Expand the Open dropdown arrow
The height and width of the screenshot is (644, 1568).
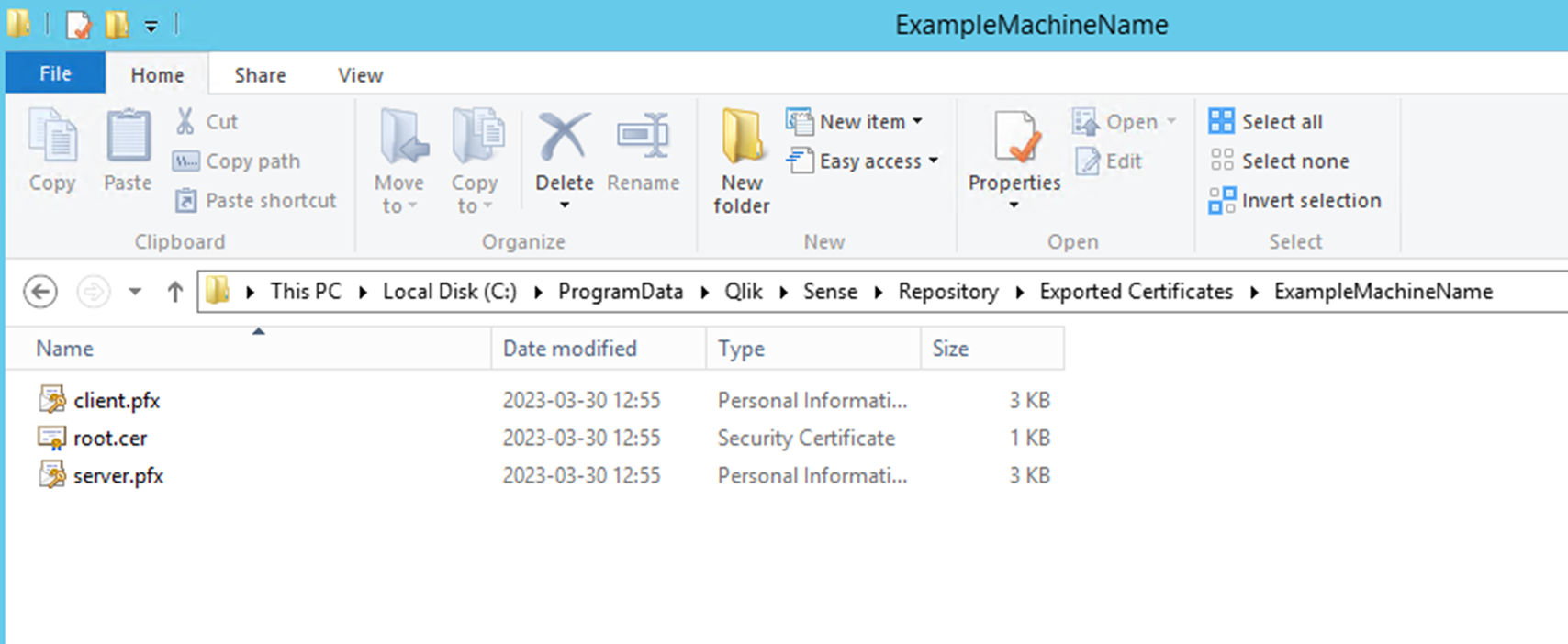tap(1171, 121)
